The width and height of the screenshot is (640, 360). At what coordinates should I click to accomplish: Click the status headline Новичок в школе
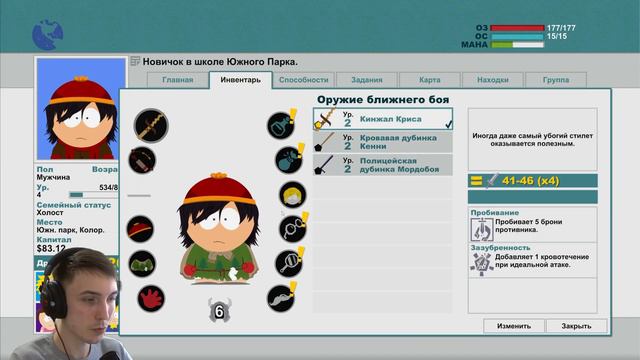[220, 62]
